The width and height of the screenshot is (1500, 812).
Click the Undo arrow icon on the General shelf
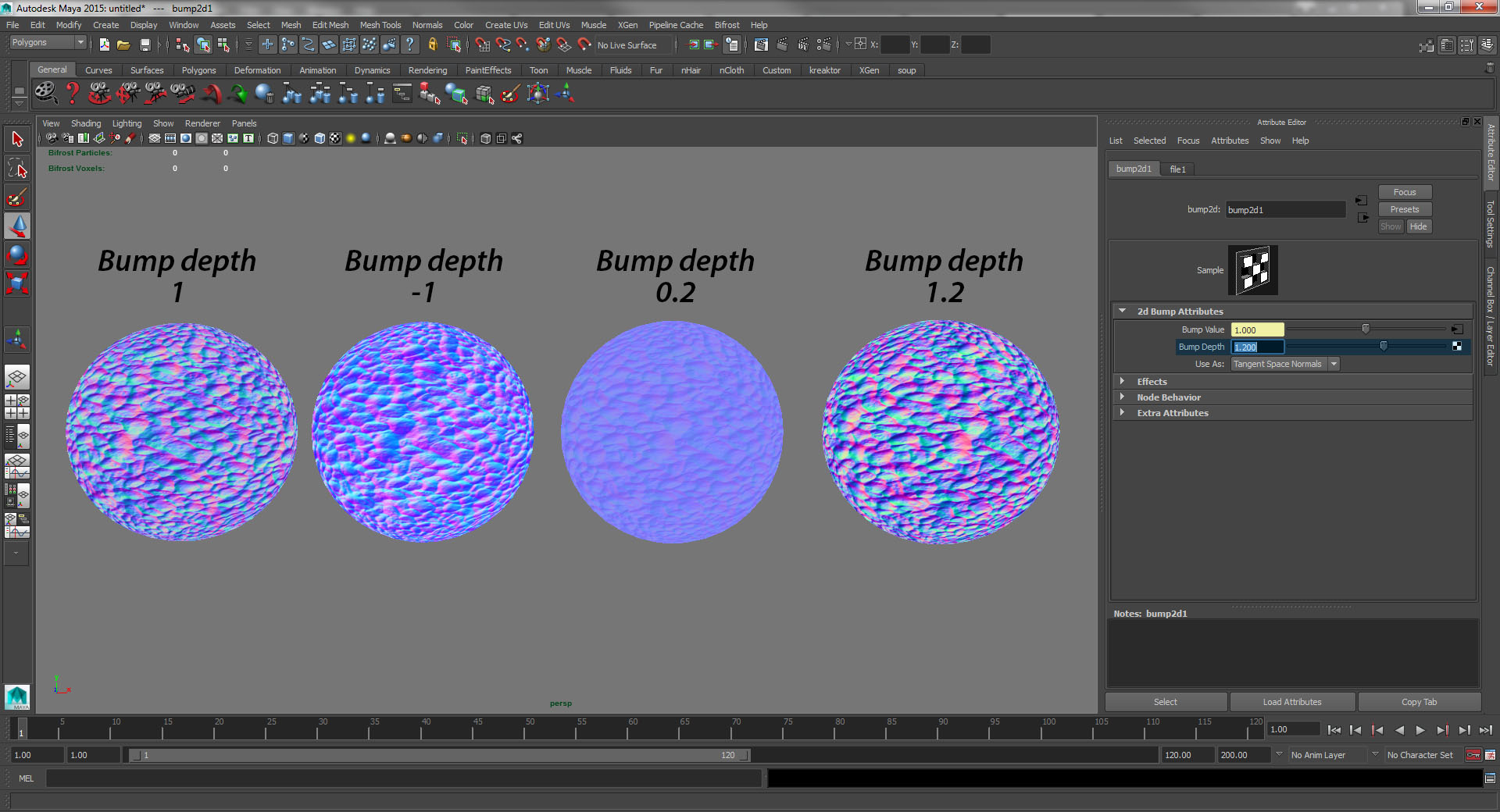(x=211, y=94)
